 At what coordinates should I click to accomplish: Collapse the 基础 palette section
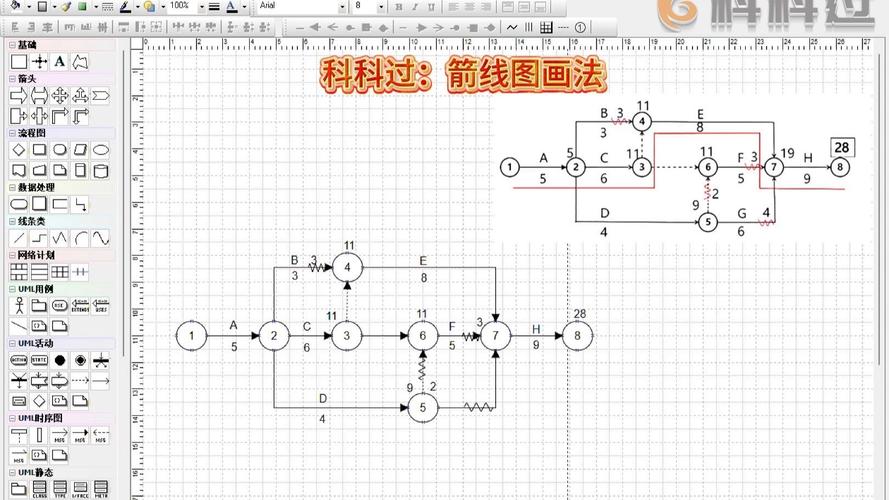tap(12, 44)
